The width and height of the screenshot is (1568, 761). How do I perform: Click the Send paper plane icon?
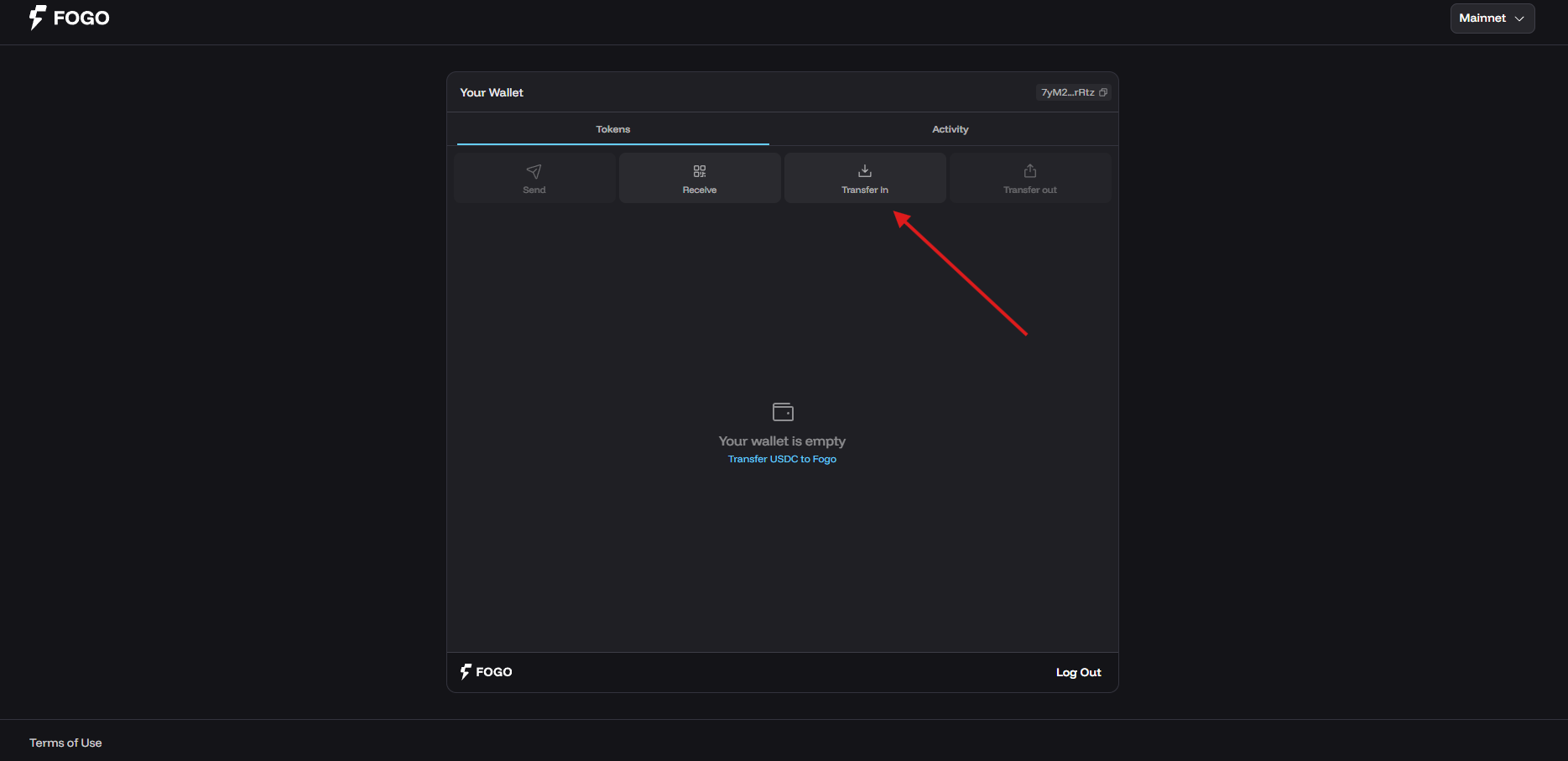click(x=534, y=171)
